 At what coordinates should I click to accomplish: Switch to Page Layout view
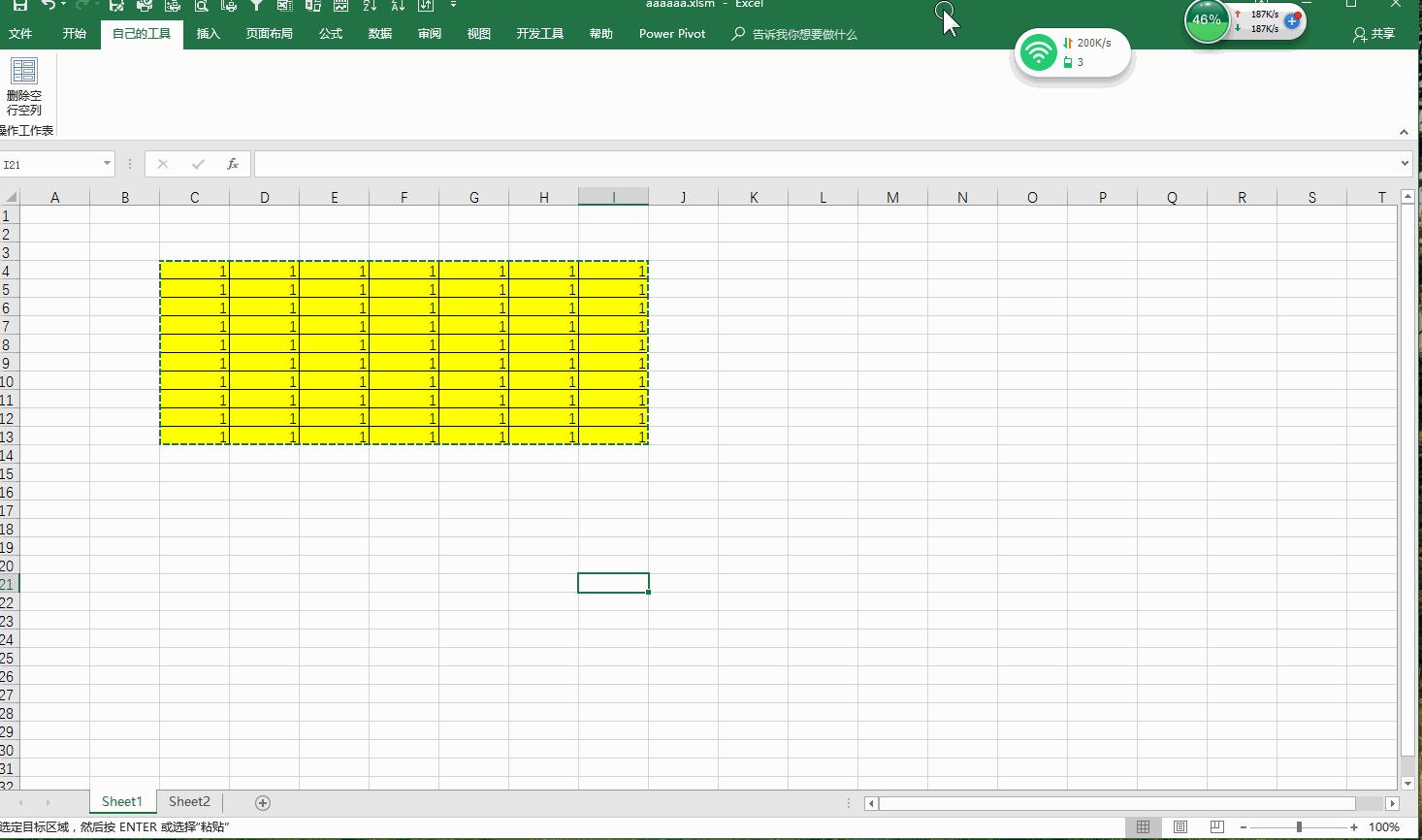click(x=1180, y=826)
